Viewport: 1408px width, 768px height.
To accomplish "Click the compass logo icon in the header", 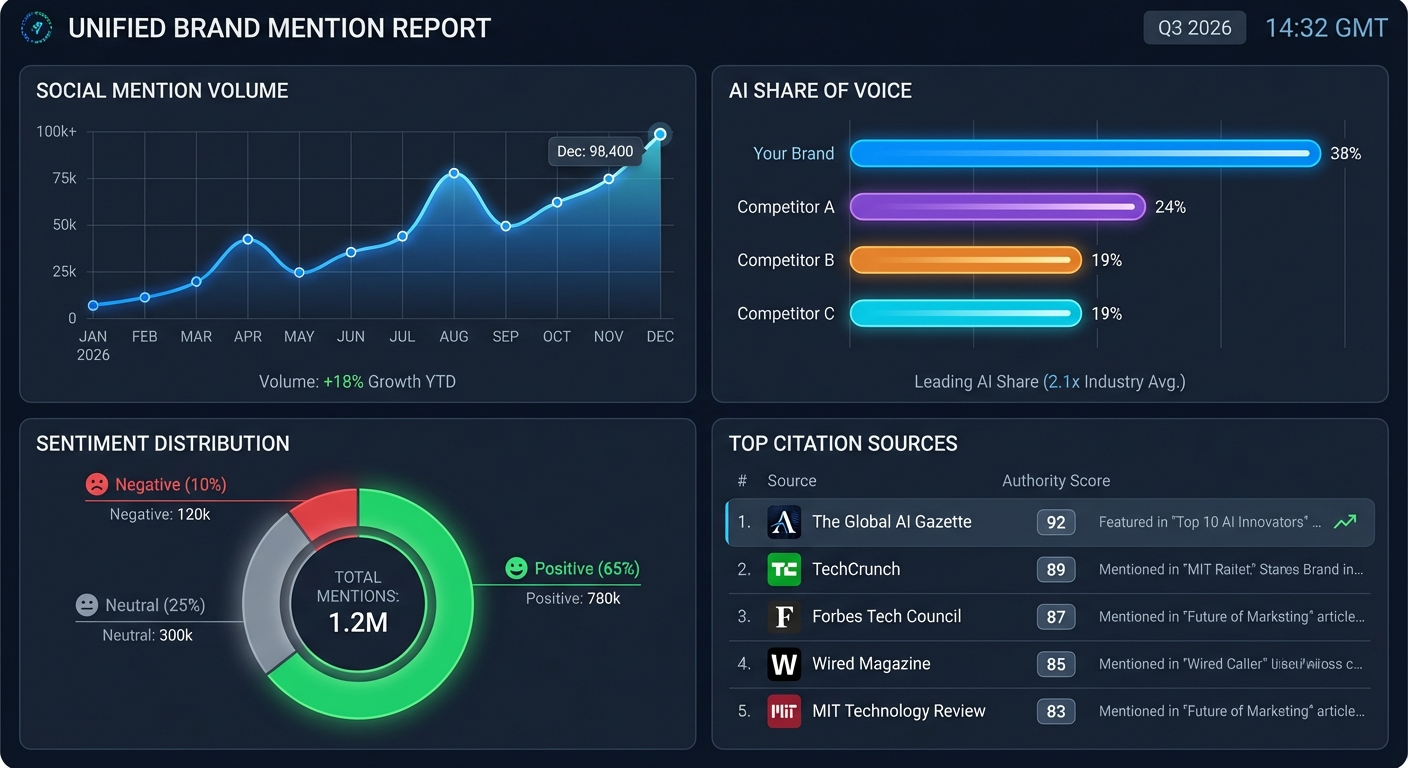I will (x=36, y=27).
